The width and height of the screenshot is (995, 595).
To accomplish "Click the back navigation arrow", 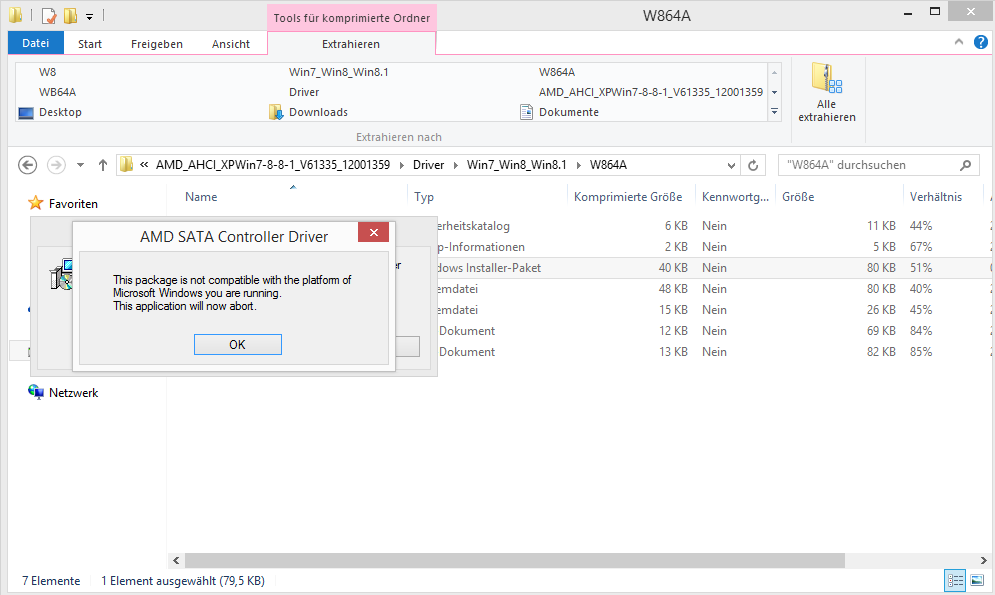I will (27, 165).
